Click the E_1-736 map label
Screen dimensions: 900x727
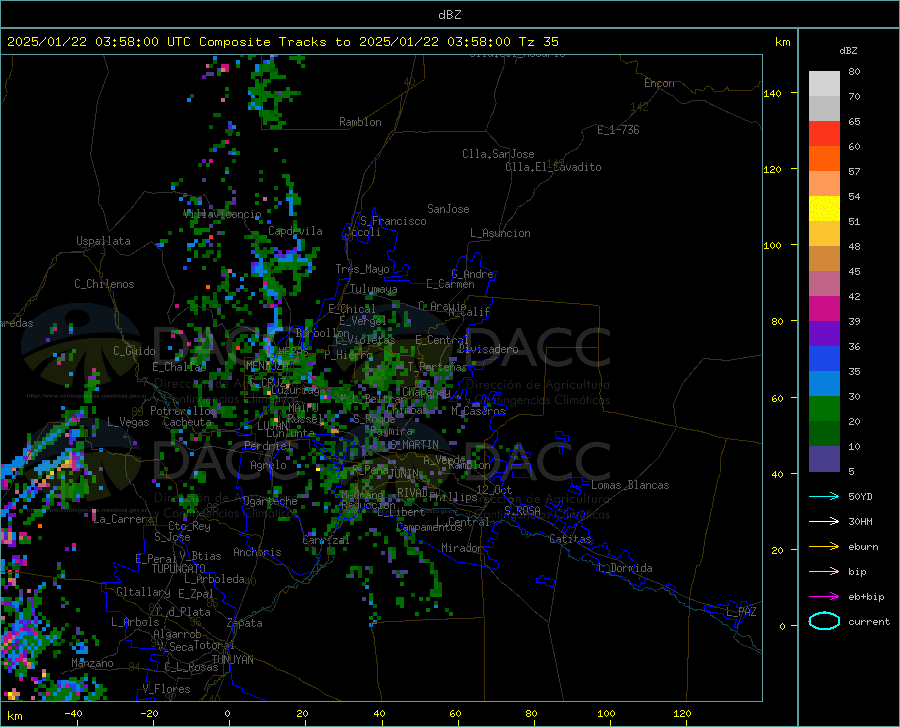coord(618,130)
